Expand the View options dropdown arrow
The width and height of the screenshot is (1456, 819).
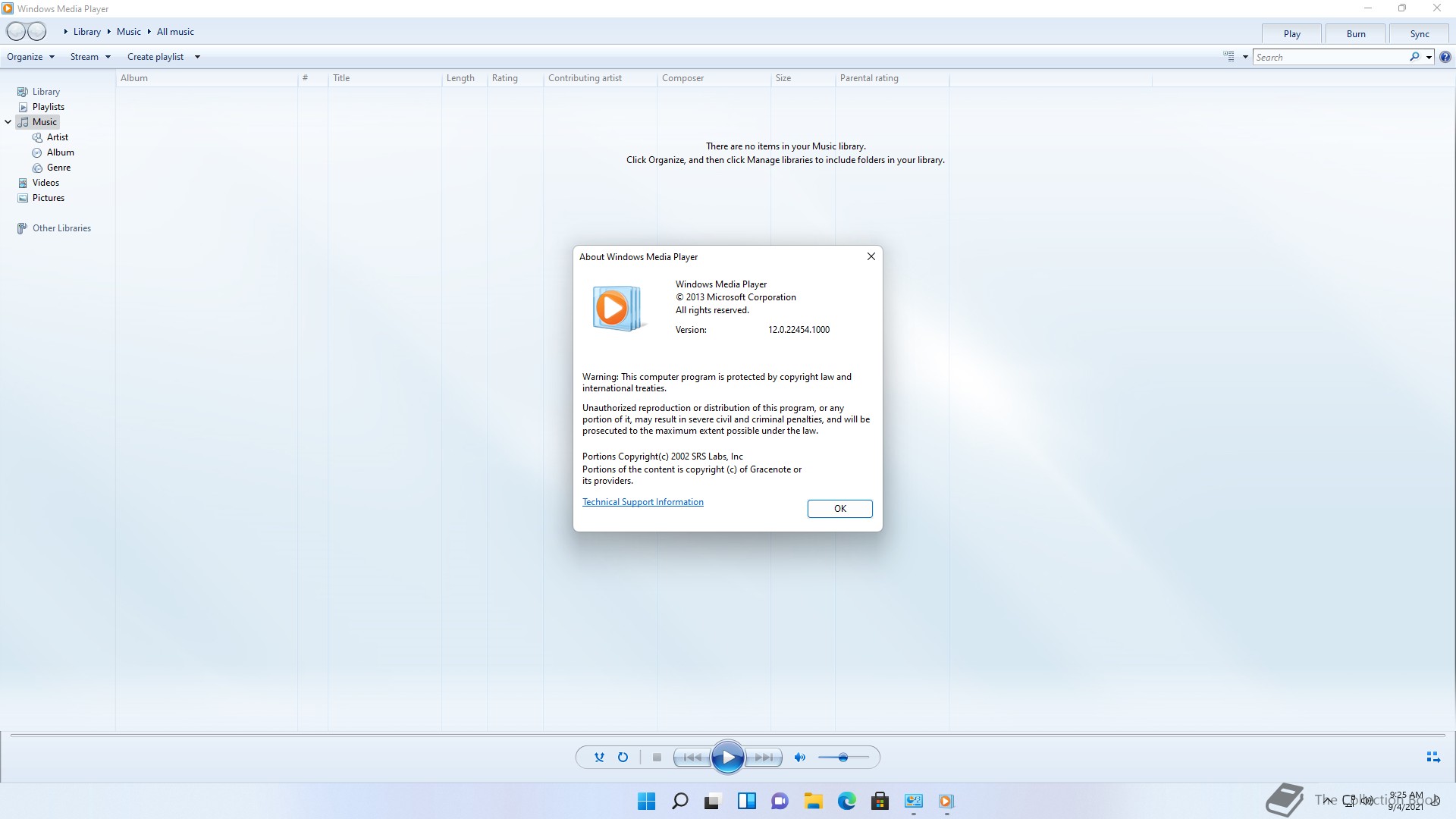click(x=1245, y=57)
